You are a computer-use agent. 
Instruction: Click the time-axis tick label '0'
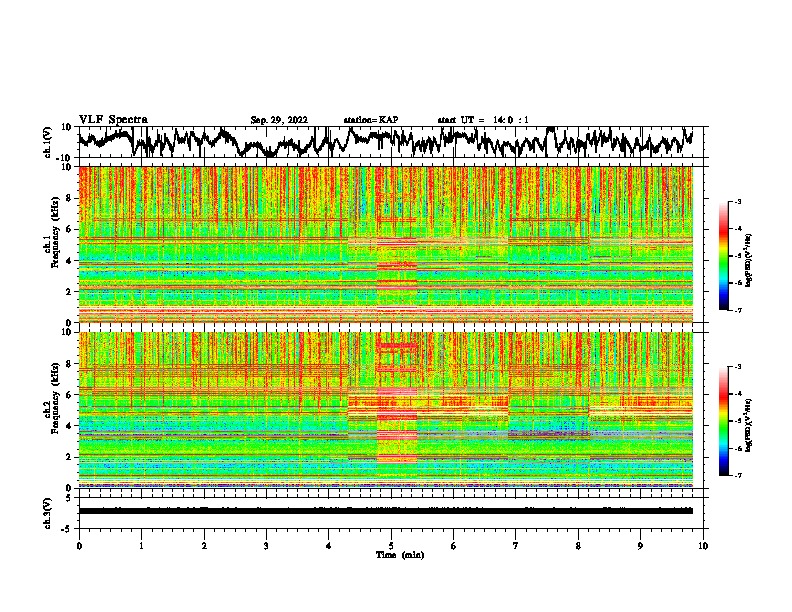(x=79, y=546)
